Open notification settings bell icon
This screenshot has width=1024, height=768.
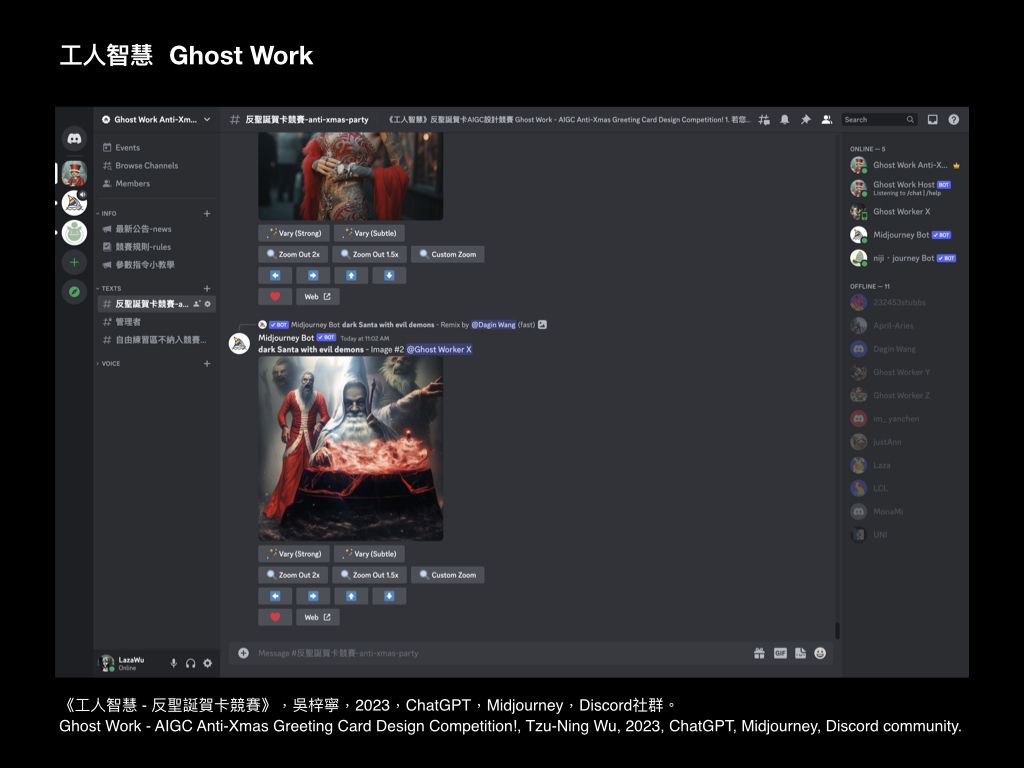click(785, 120)
